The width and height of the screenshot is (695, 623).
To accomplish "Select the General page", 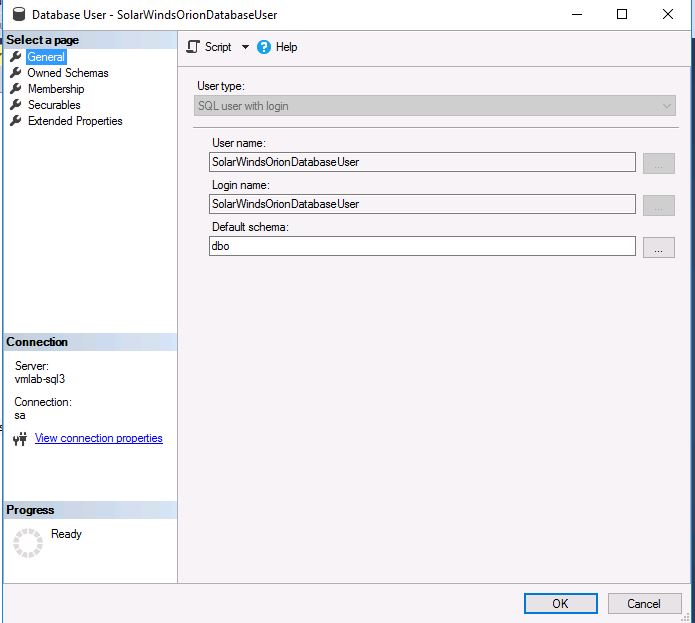I will click(46, 57).
